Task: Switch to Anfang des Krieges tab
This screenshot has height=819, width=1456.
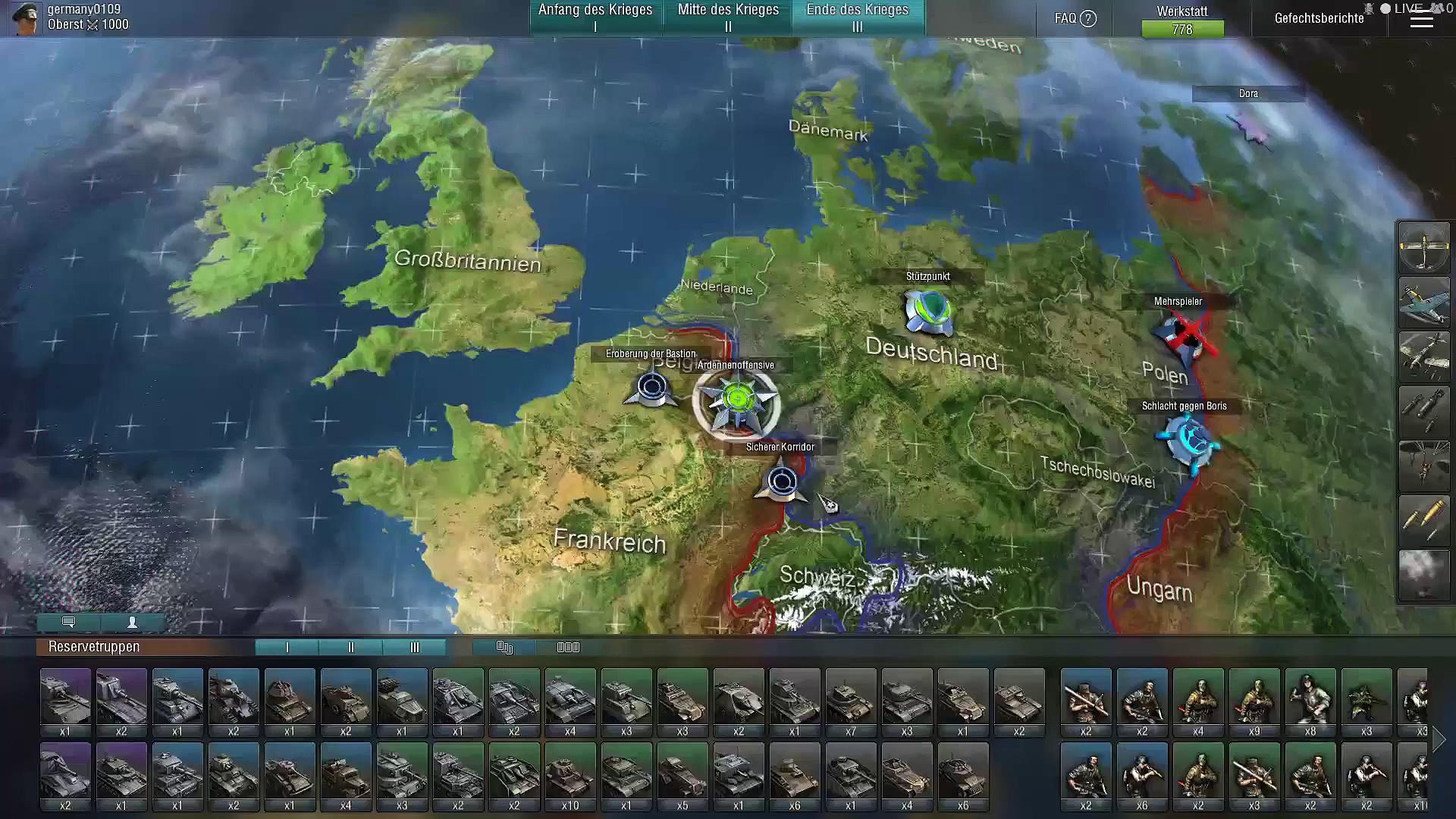Action: [x=595, y=17]
